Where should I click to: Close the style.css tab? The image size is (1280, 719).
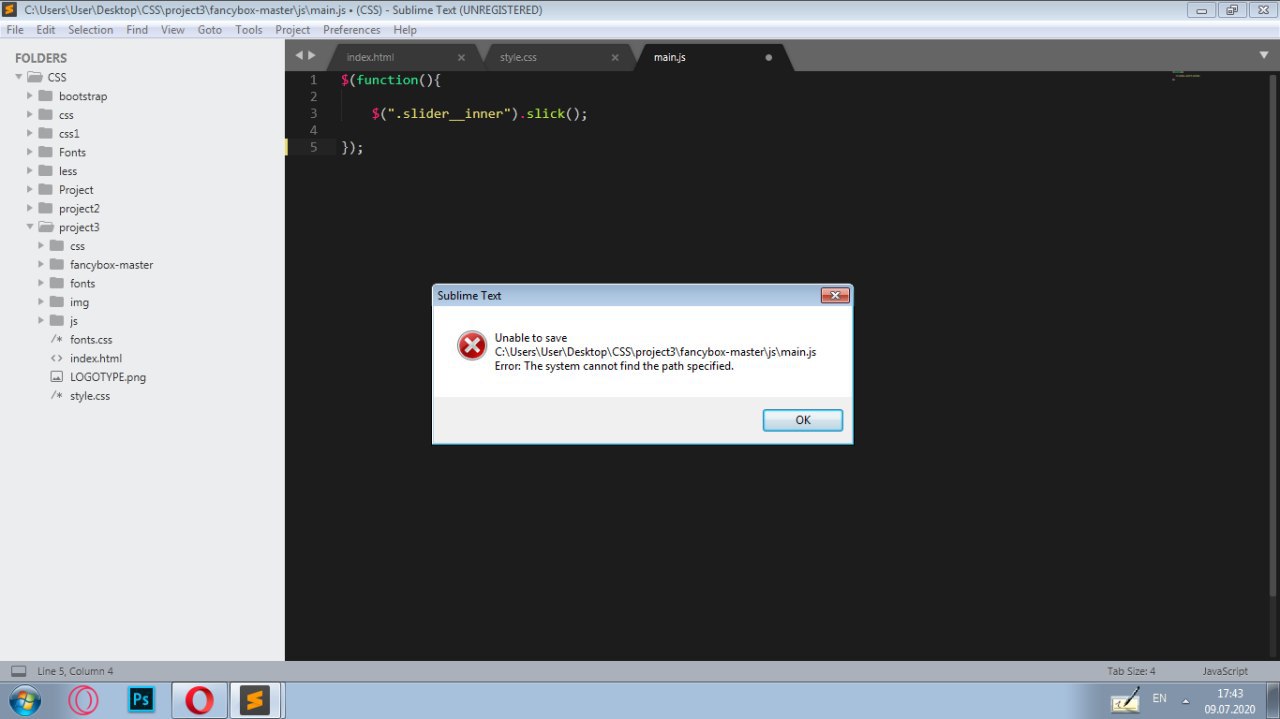click(615, 57)
